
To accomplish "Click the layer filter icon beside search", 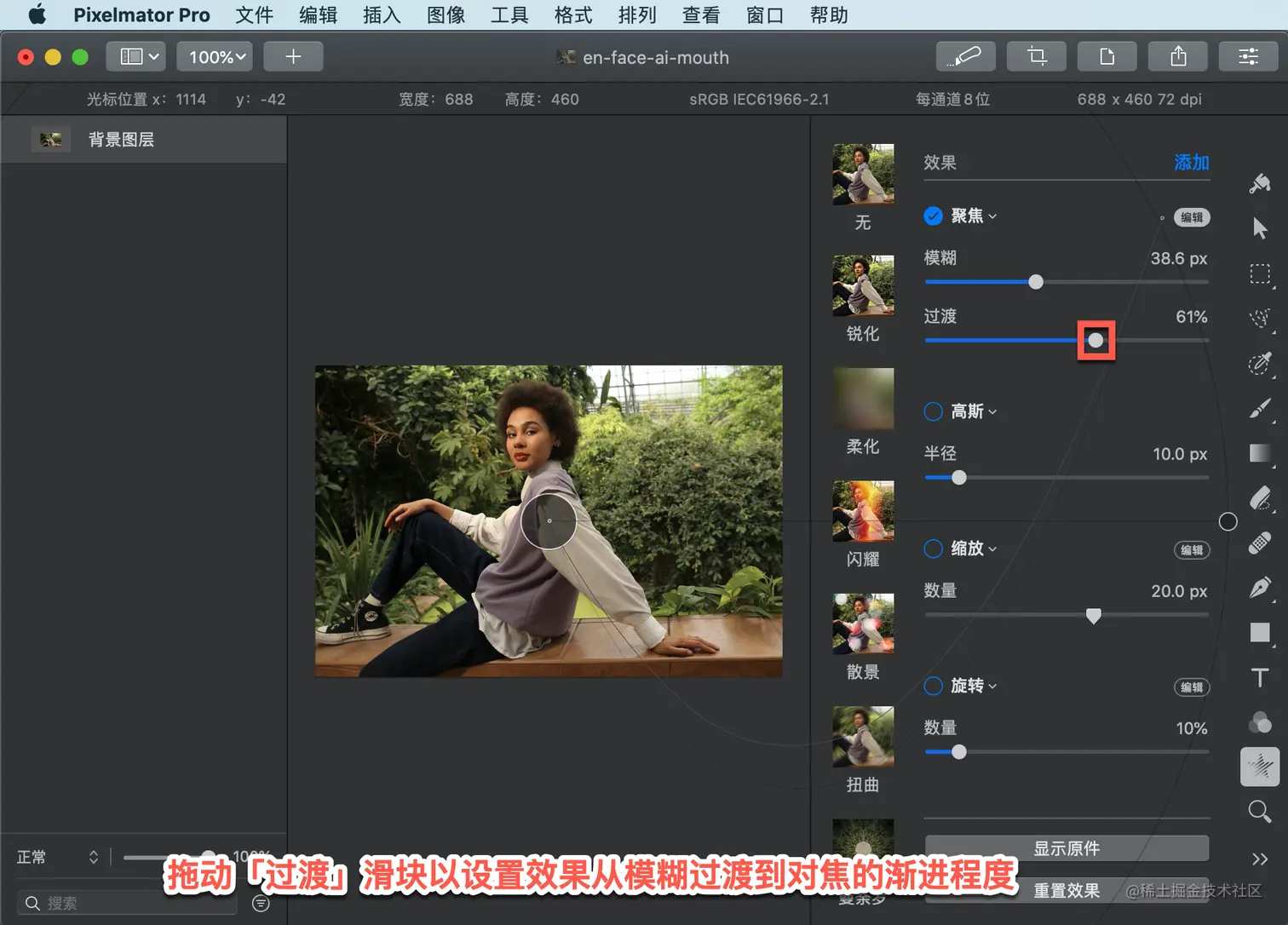I will pyautogui.click(x=261, y=903).
